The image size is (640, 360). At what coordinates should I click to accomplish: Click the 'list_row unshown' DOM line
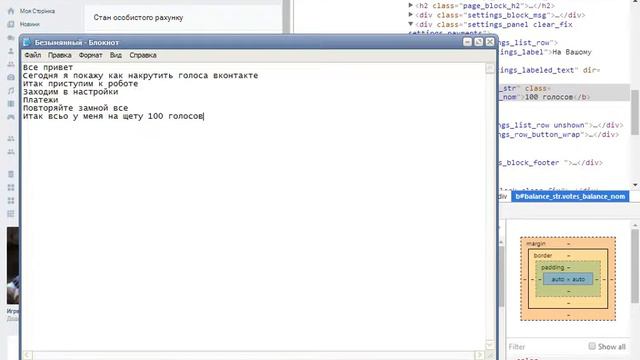pos(560,125)
